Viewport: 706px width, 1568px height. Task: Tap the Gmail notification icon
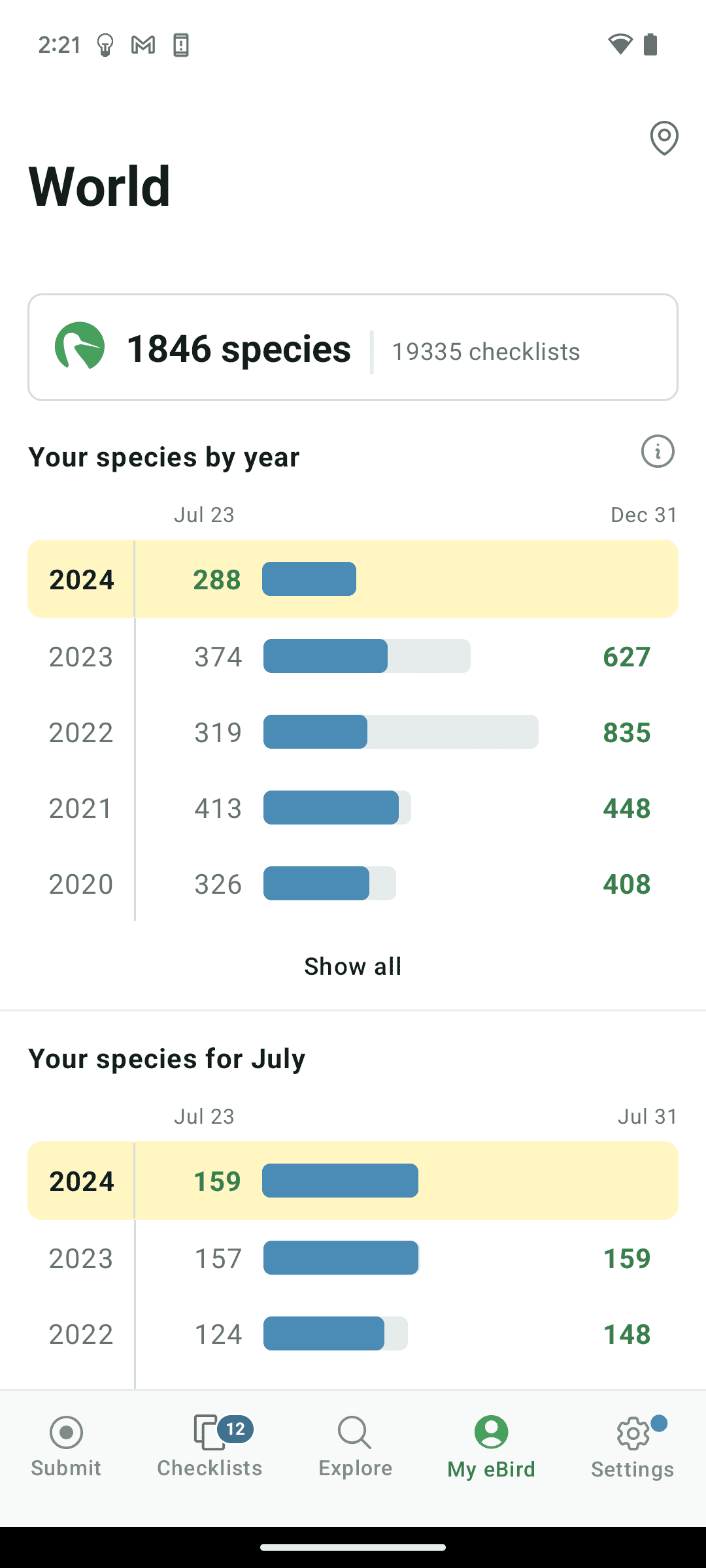click(x=143, y=45)
